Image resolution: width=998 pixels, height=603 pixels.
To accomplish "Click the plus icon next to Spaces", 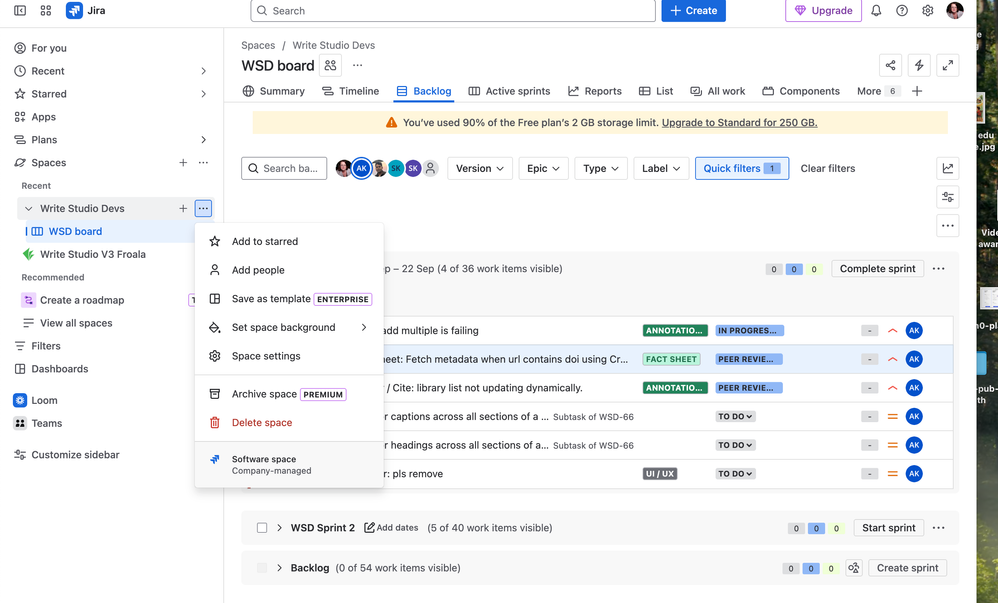I will (183, 162).
